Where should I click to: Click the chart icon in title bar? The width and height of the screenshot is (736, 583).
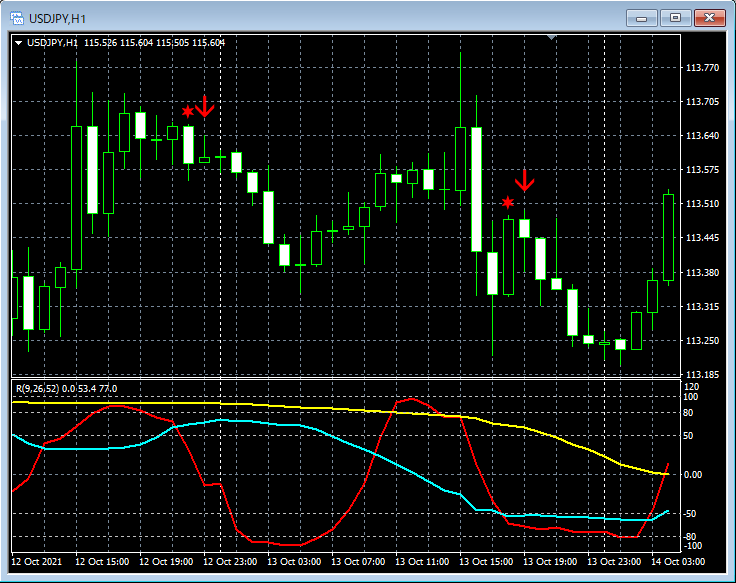17,18
